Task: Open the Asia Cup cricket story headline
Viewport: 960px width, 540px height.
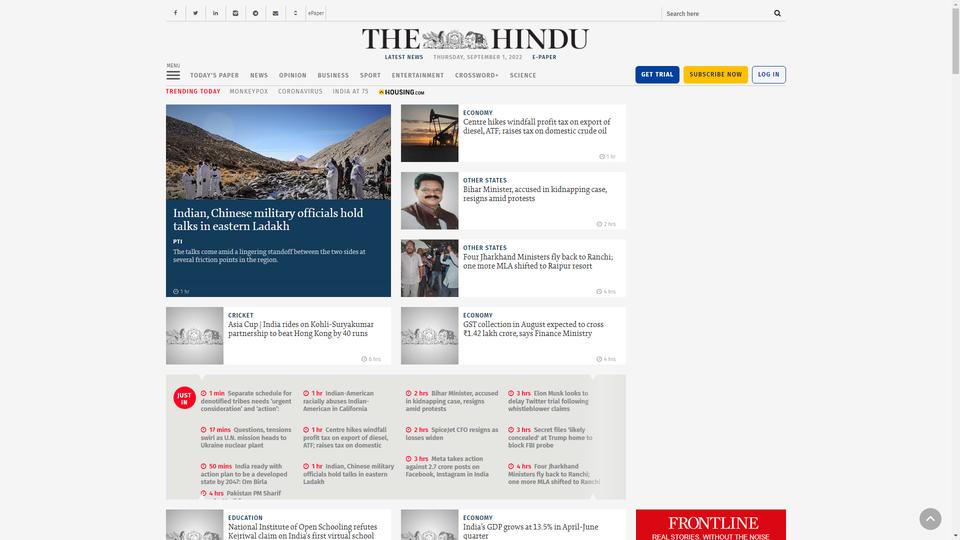Action: pos(301,329)
